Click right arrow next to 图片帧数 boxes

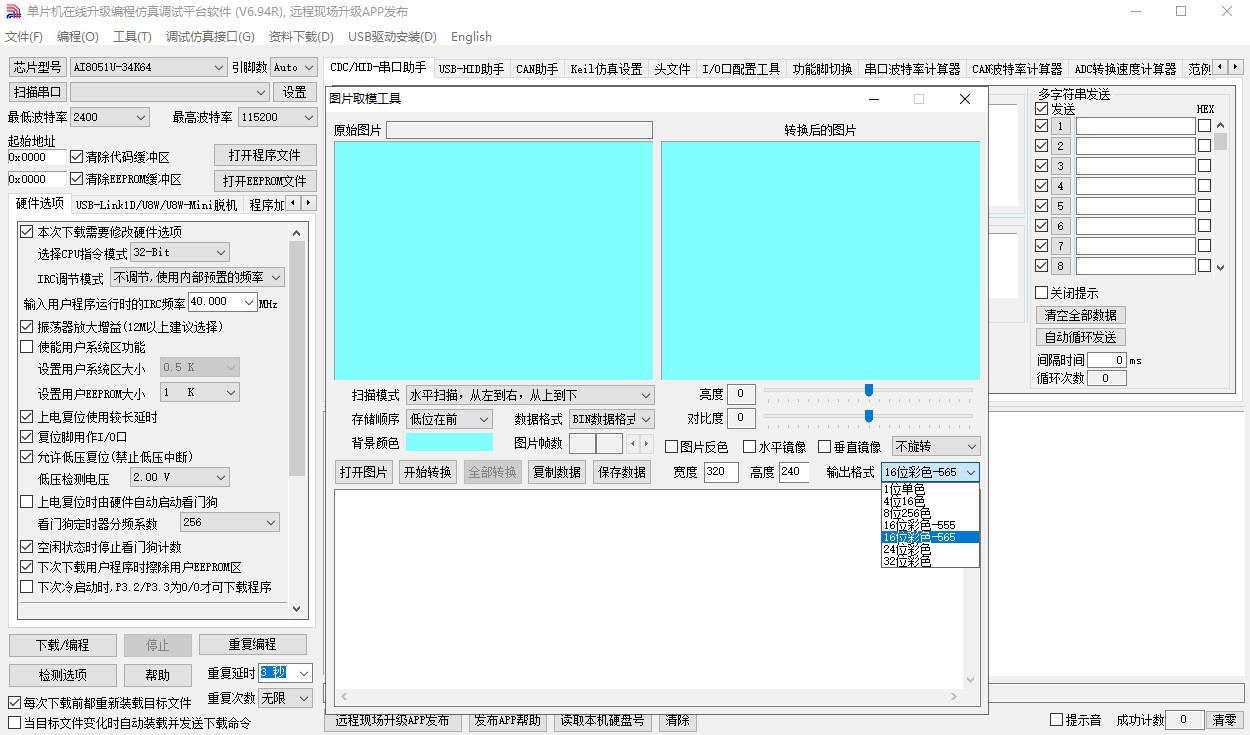pyautogui.click(x=646, y=443)
